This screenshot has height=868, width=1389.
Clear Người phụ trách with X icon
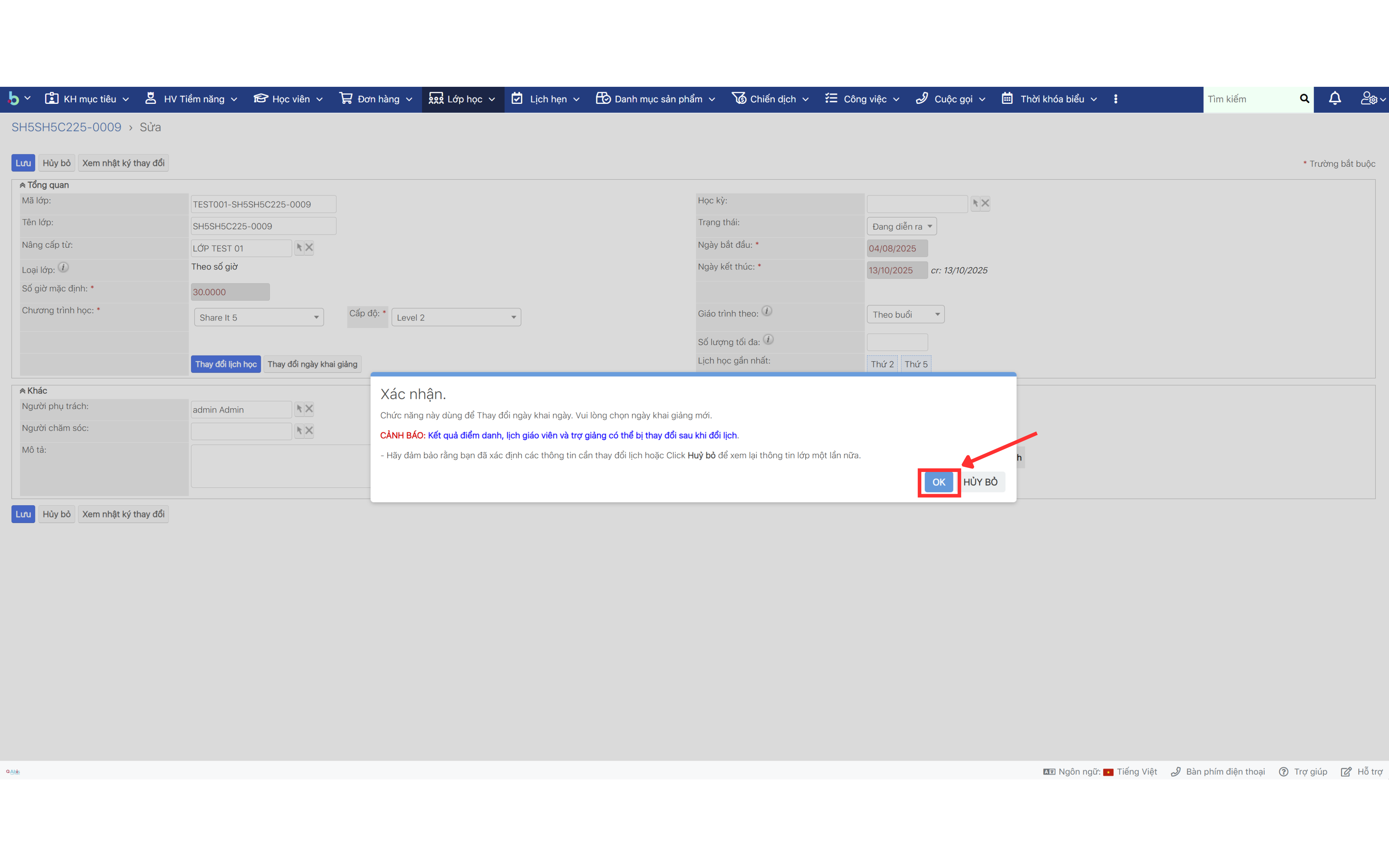click(x=309, y=409)
